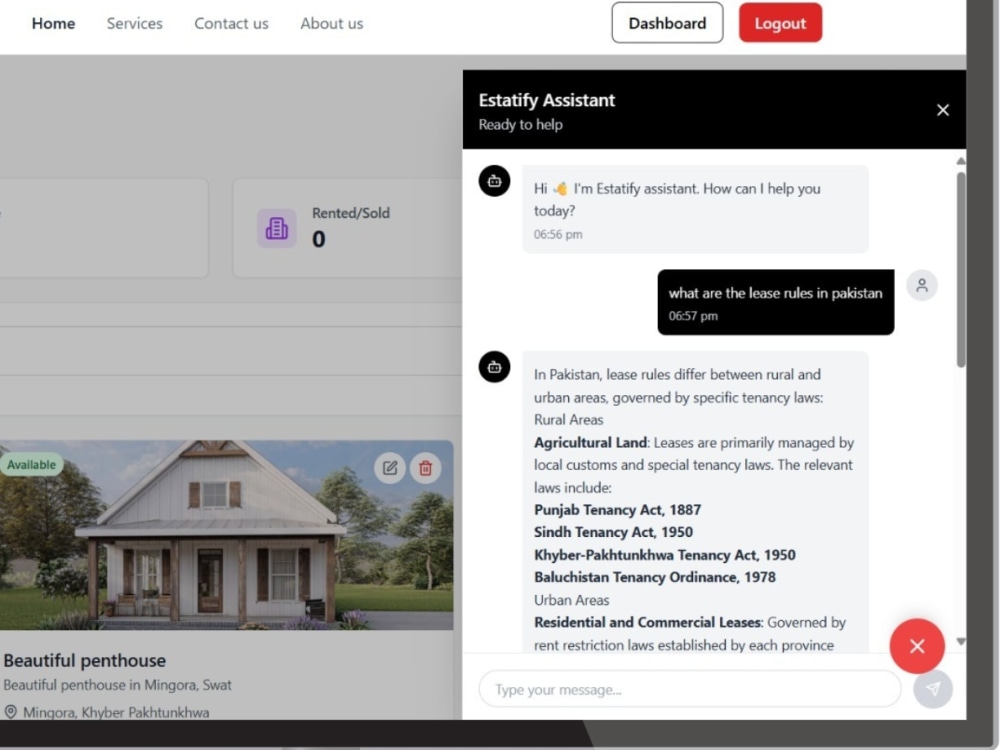Open the penthouse house photo thumbnail
The height and width of the screenshot is (750, 1000).
coord(226,535)
